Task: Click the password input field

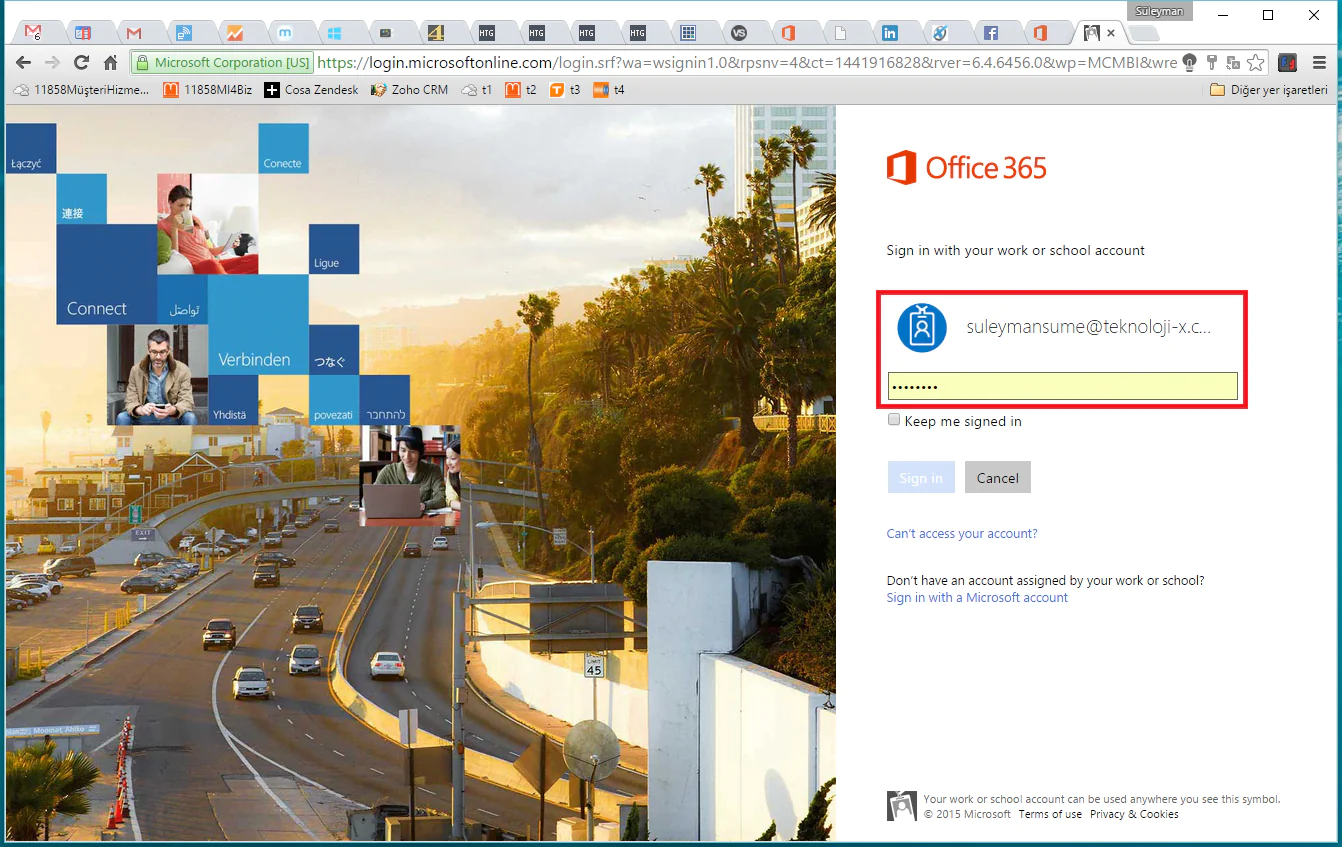Action: (1062, 385)
